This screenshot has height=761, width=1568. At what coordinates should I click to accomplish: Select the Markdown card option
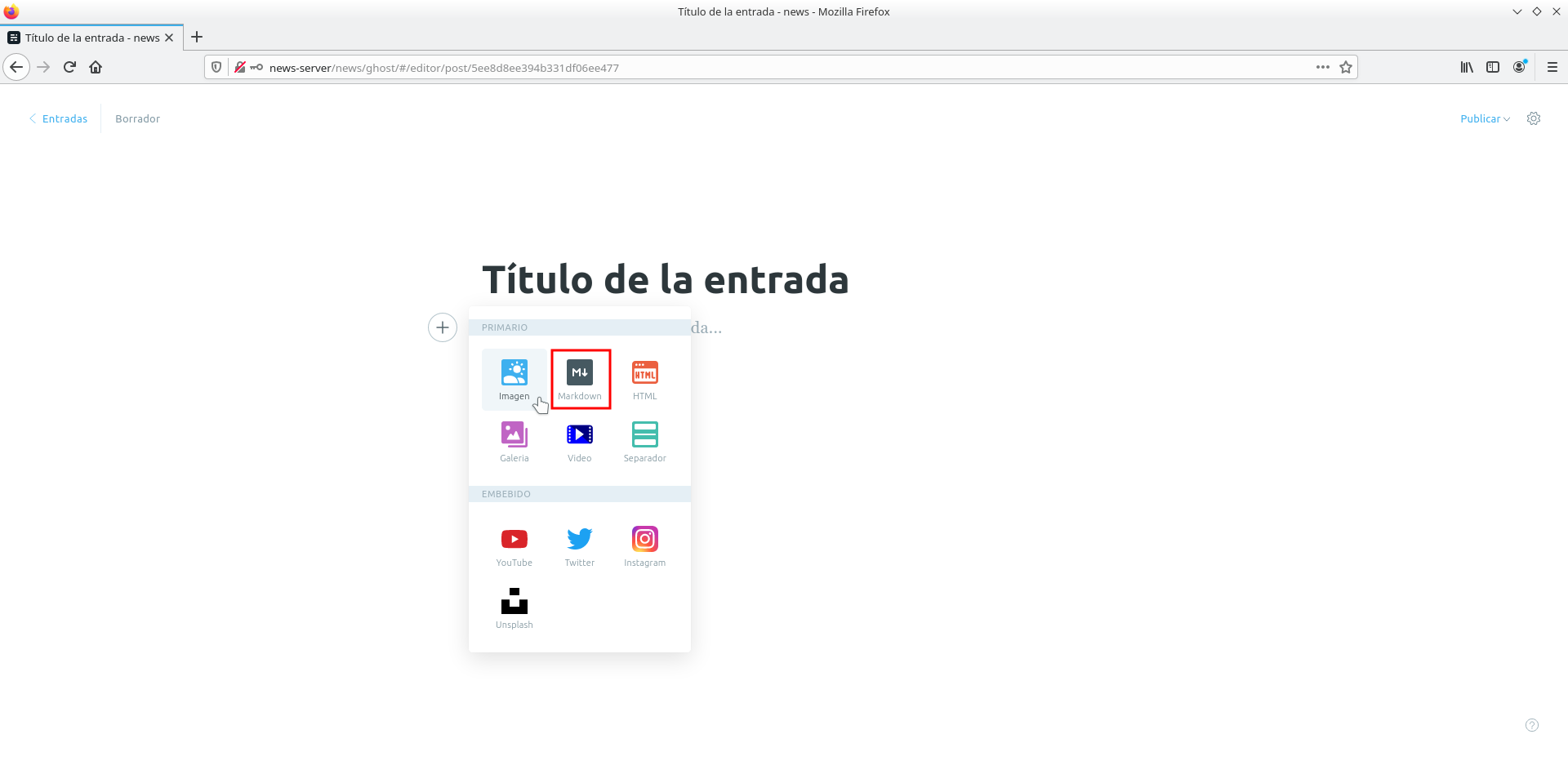[x=580, y=379]
